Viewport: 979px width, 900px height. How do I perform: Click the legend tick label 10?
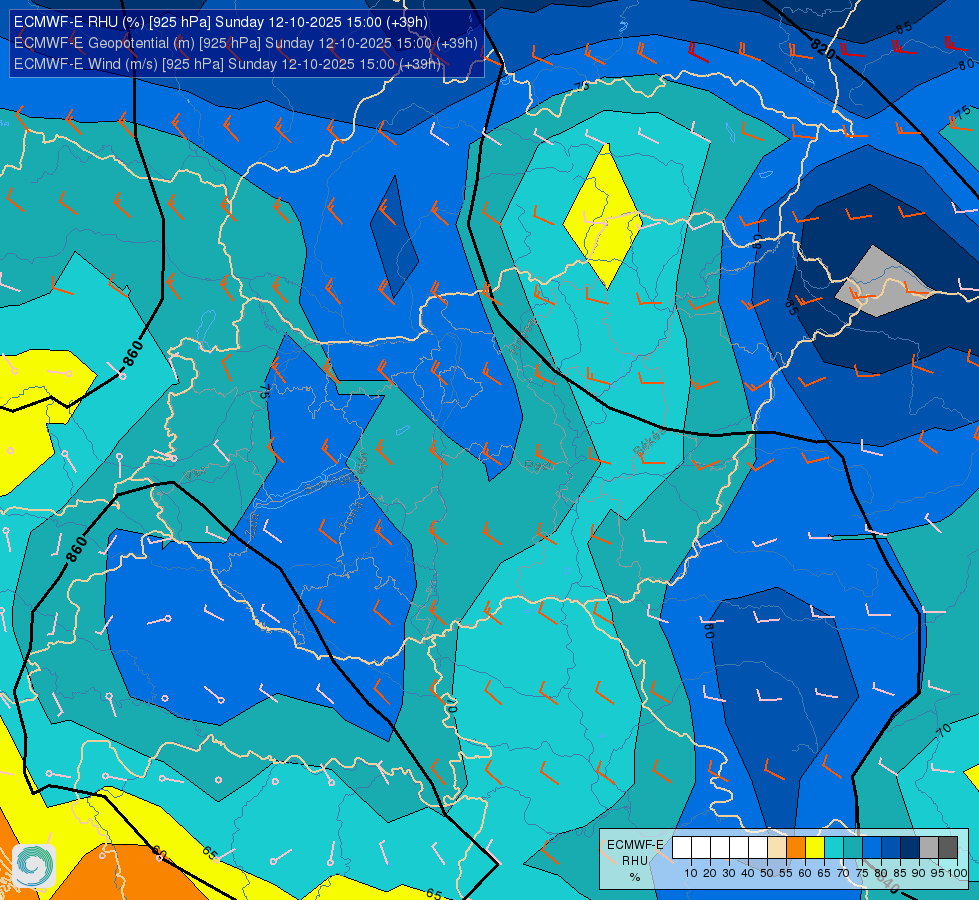click(x=691, y=873)
